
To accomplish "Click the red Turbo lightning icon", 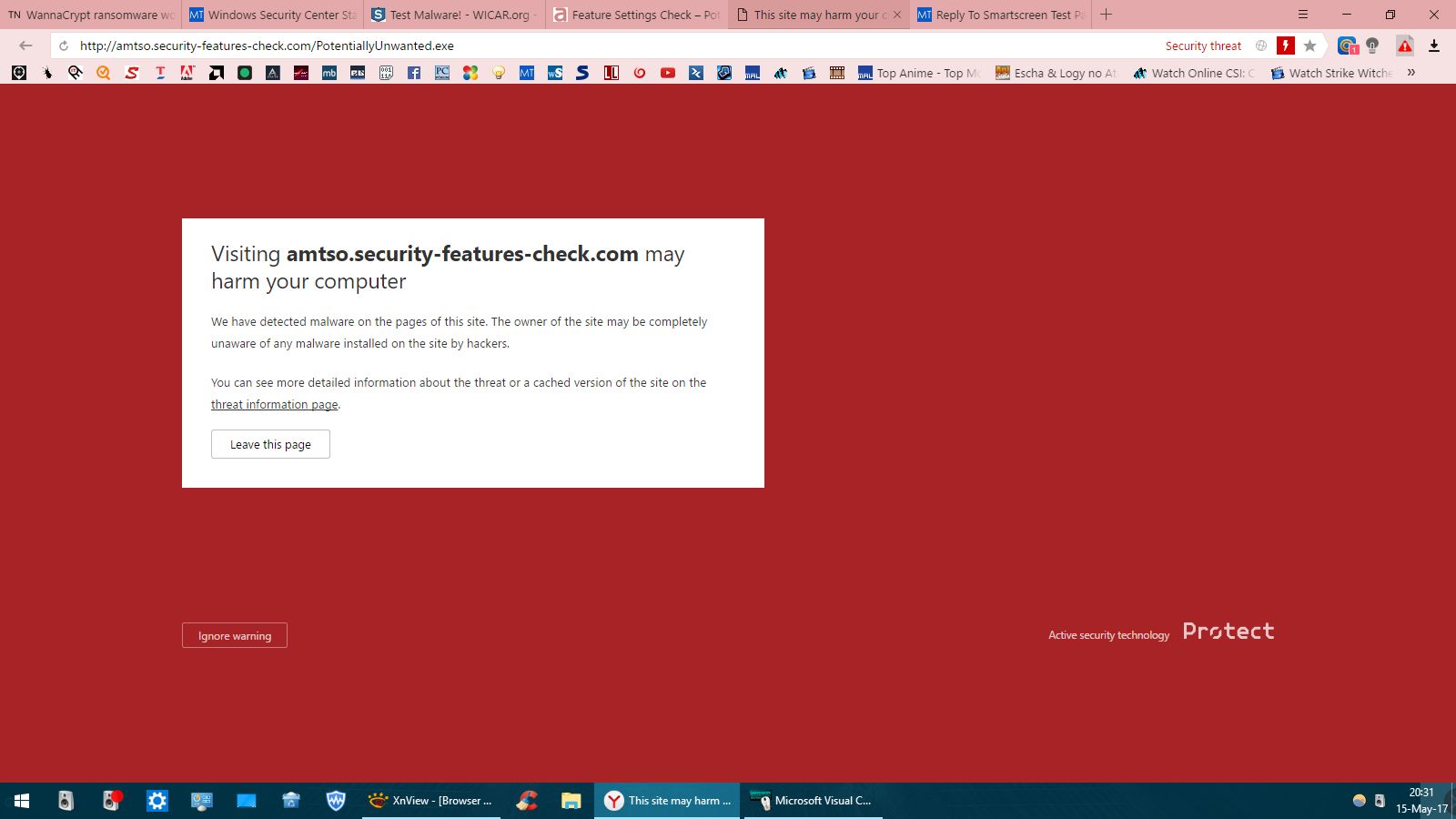I will [1285, 45].
